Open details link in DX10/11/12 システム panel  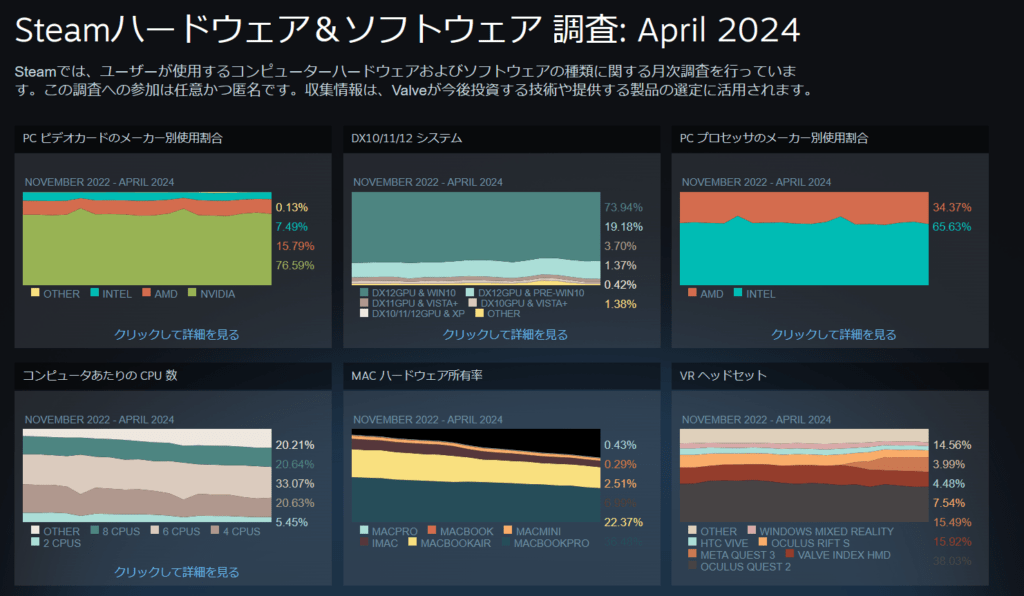pos(505,334)
